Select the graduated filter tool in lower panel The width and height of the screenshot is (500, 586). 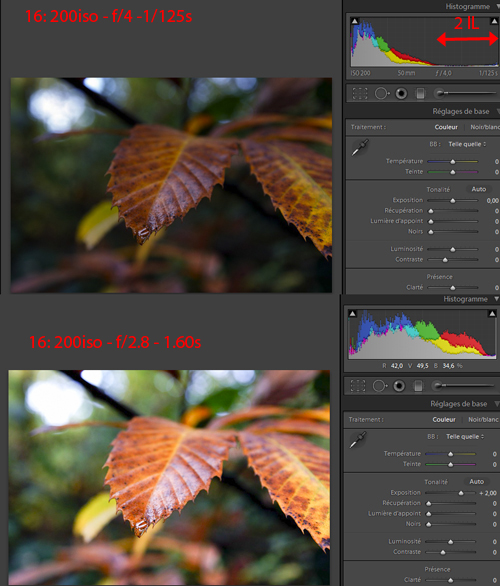pyautogui.click(x=418, y=386)
